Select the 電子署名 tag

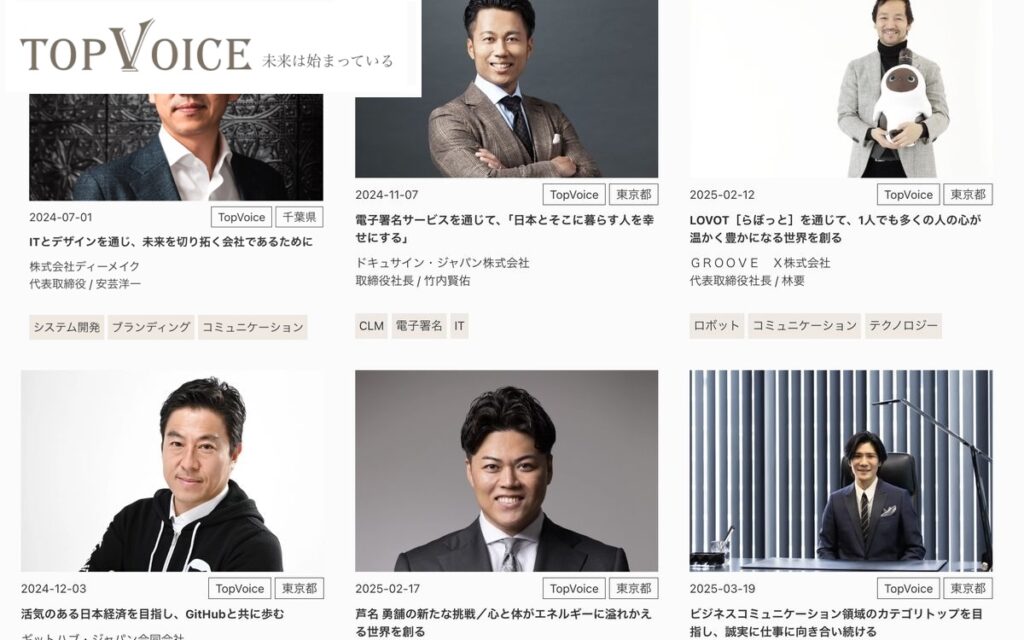click(419, 326)
